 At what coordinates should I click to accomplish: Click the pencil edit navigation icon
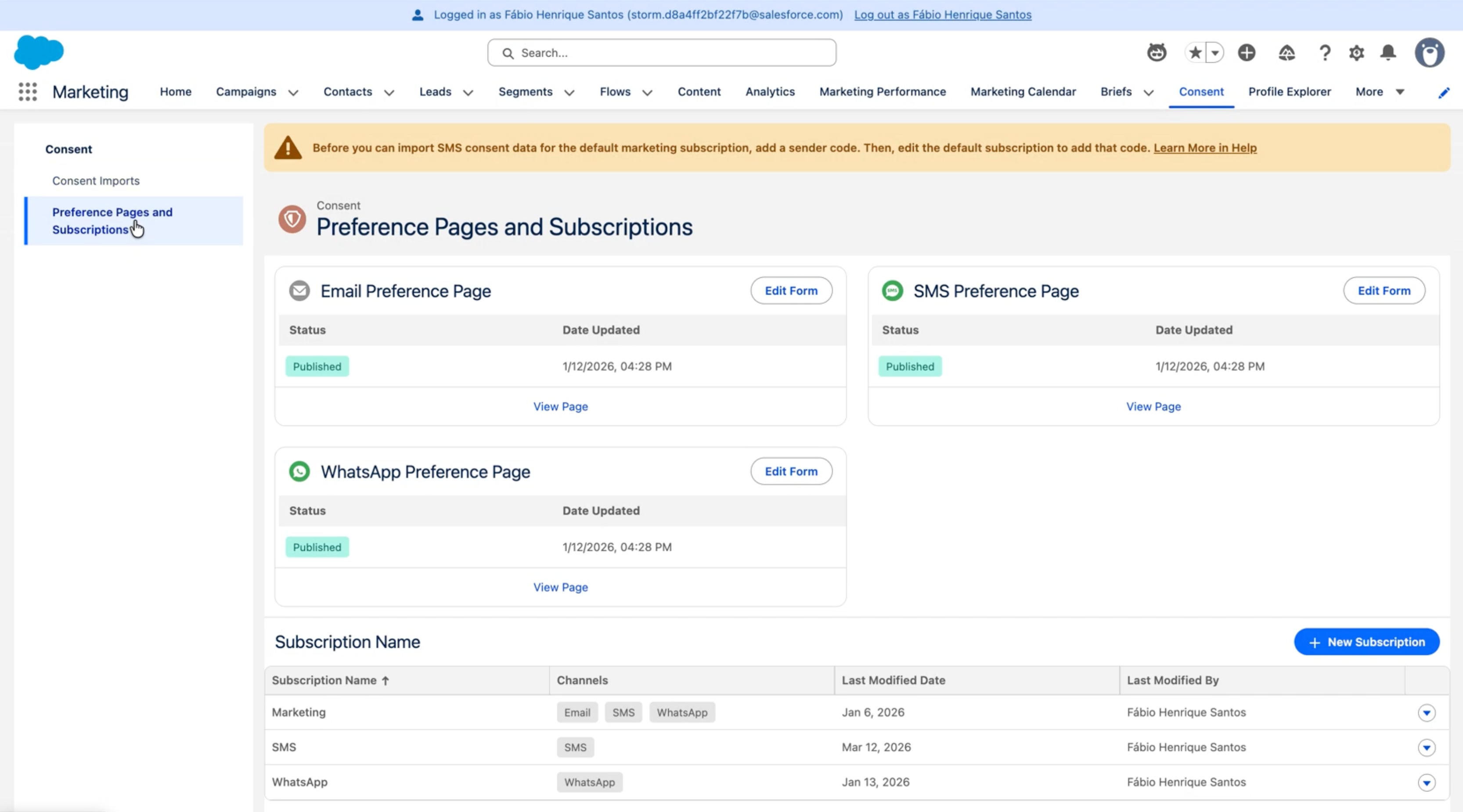click(1444, 93)
